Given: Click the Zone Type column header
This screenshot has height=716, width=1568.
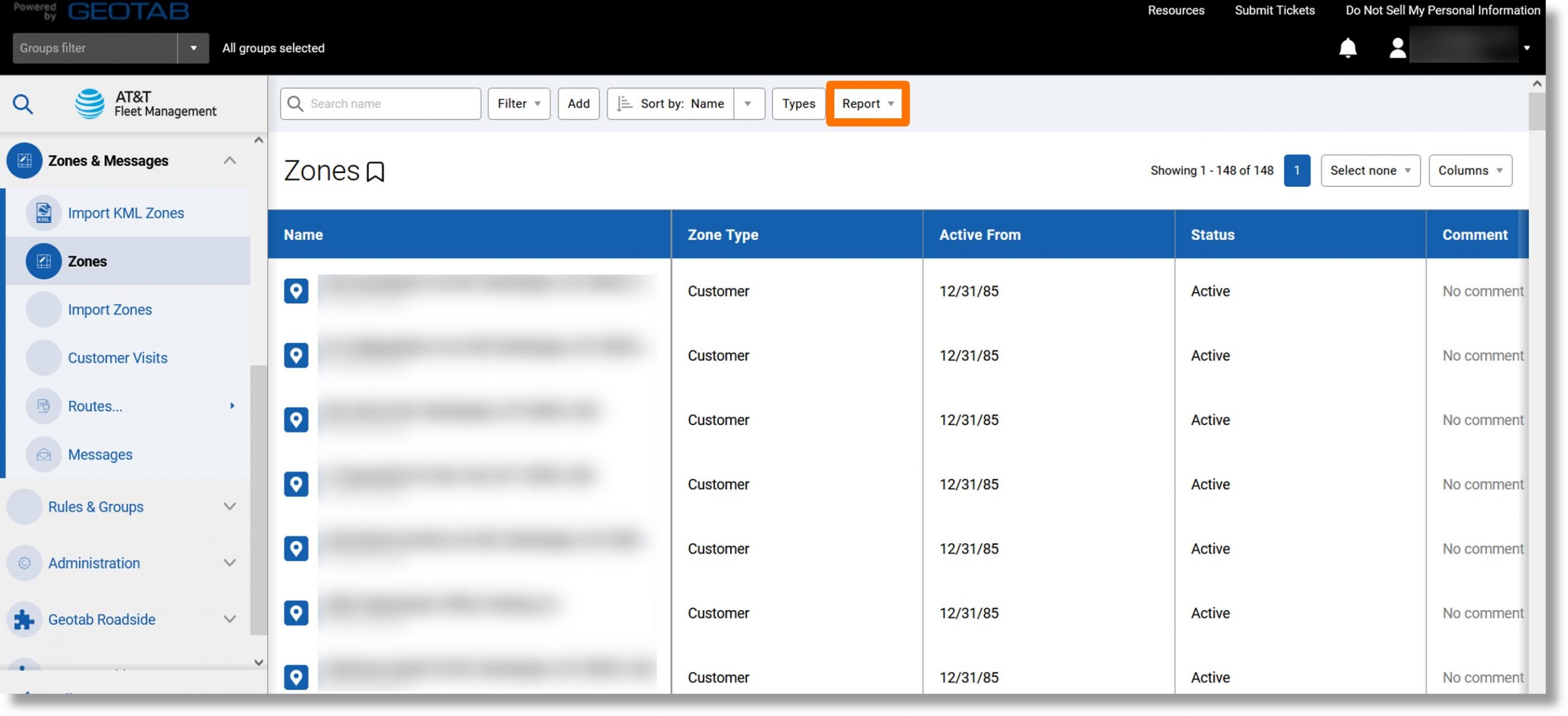Looking at the screenshot, I should [x=797, y=235].
